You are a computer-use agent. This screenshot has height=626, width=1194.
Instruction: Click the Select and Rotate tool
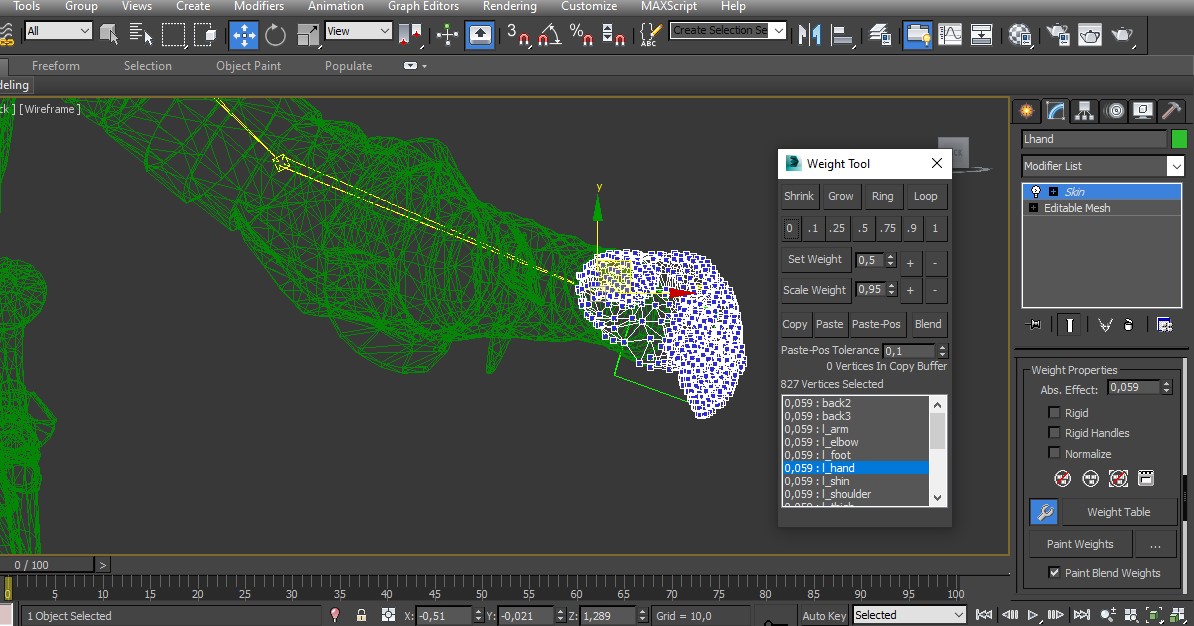coord(276,35)
